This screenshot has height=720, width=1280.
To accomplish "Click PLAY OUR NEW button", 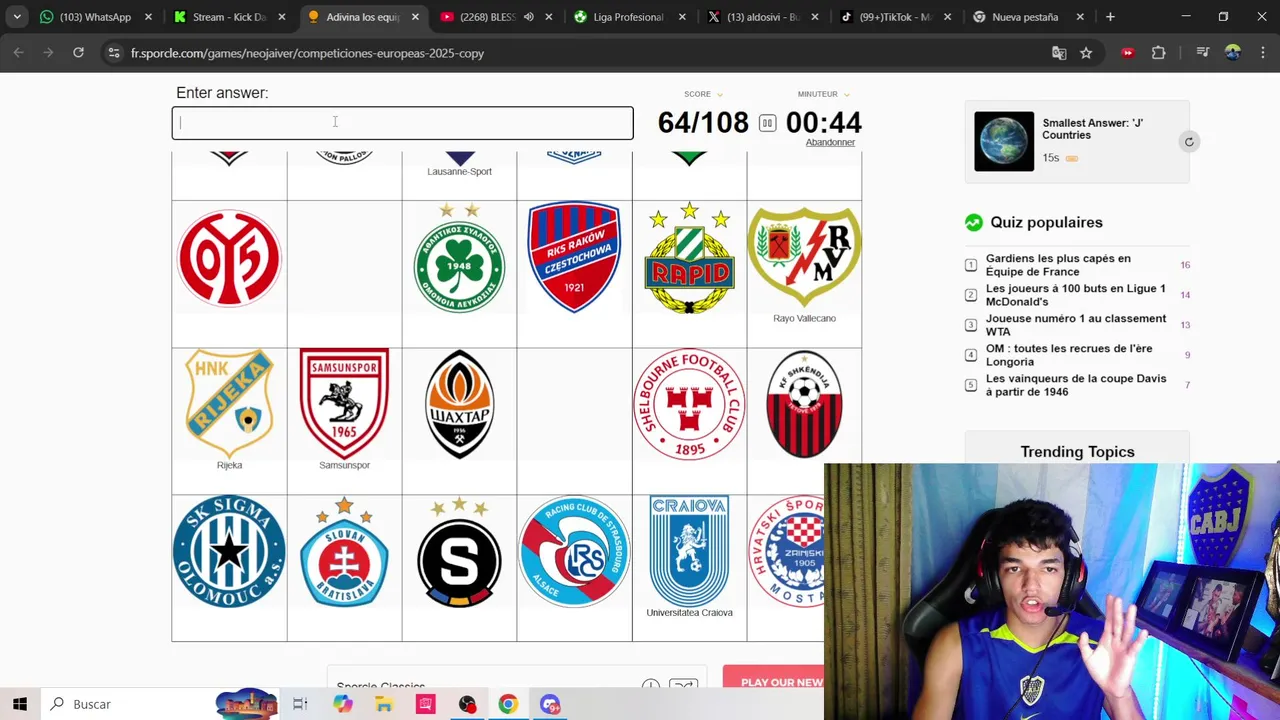I will point(774,678).
